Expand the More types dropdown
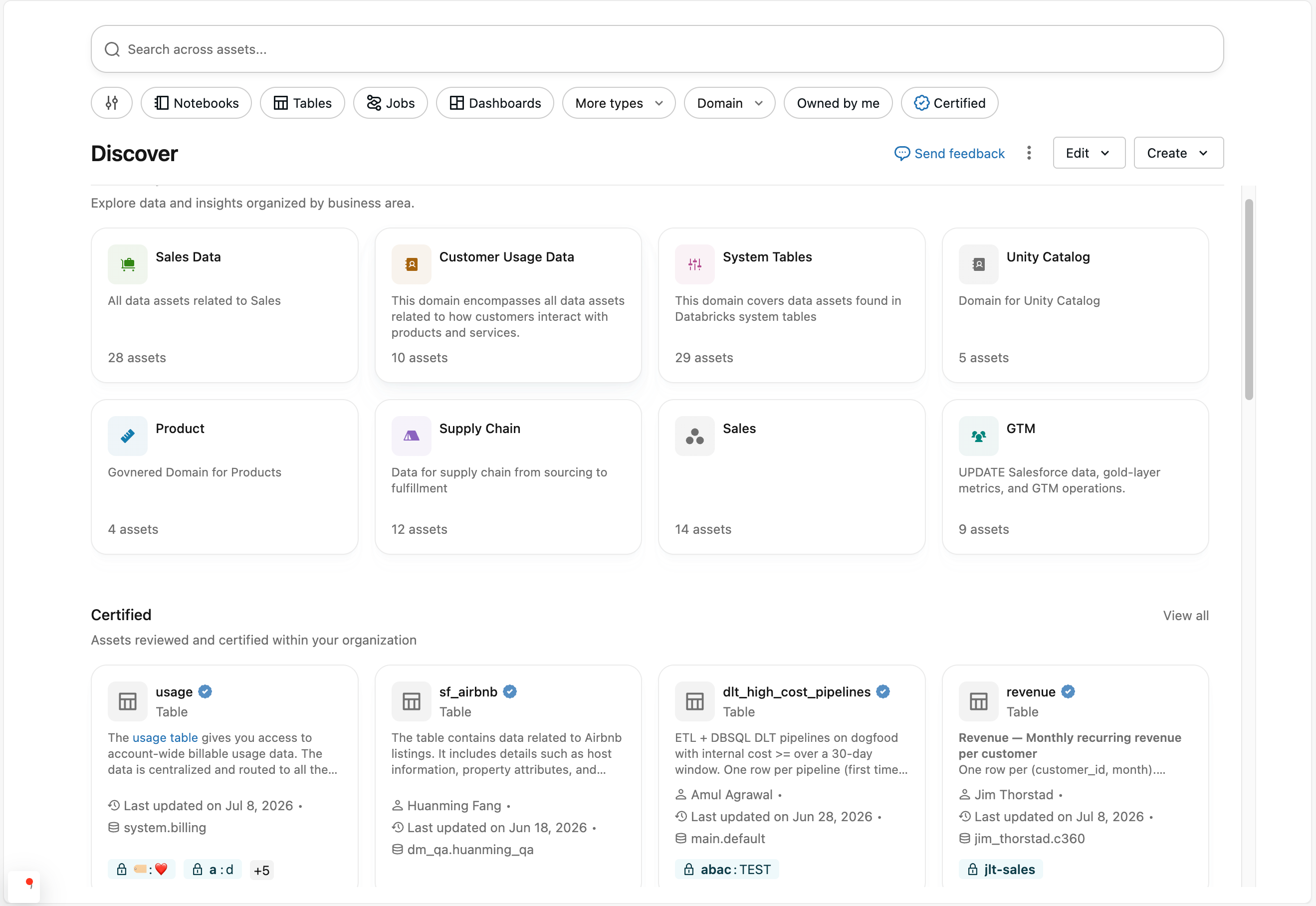This screenshot has height=906, width=1316. 619,103
